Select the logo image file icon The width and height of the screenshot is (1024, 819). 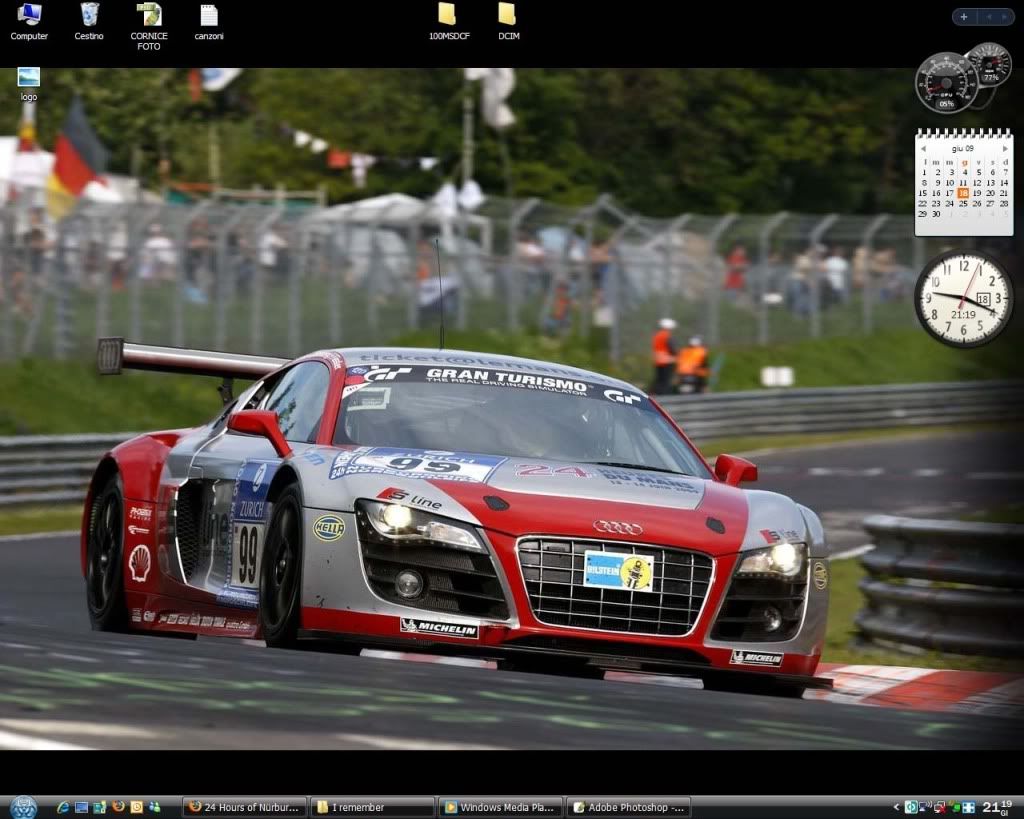[29, 84]
